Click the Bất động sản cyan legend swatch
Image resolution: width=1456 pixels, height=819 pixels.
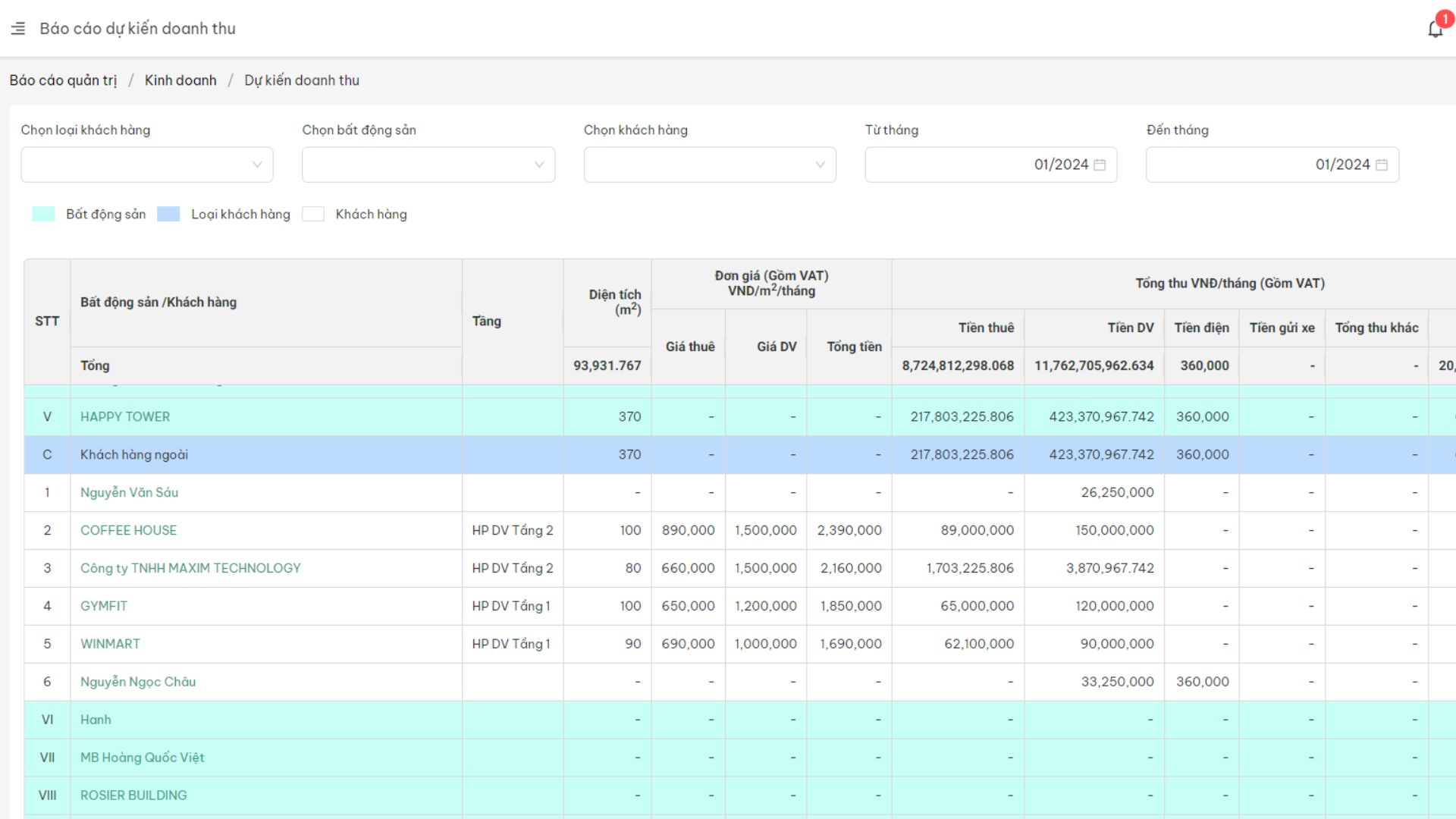pyautogui.click(x=43, y=214)
